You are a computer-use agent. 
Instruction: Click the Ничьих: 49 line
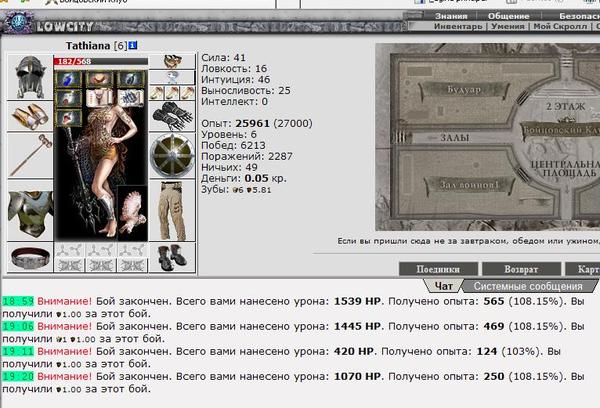[x=229, y=167]
